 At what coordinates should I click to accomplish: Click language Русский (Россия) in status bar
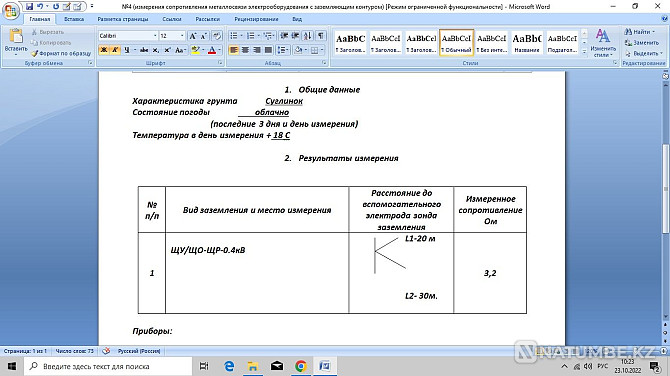click(139, 351)
